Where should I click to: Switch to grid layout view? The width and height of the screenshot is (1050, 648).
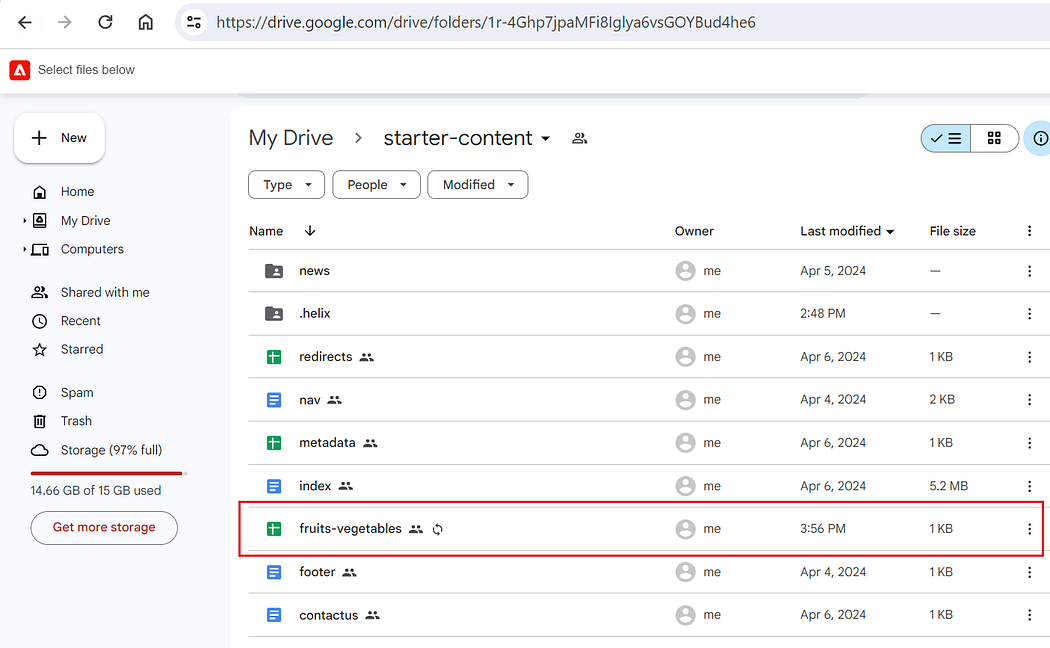tap(994, 139)
